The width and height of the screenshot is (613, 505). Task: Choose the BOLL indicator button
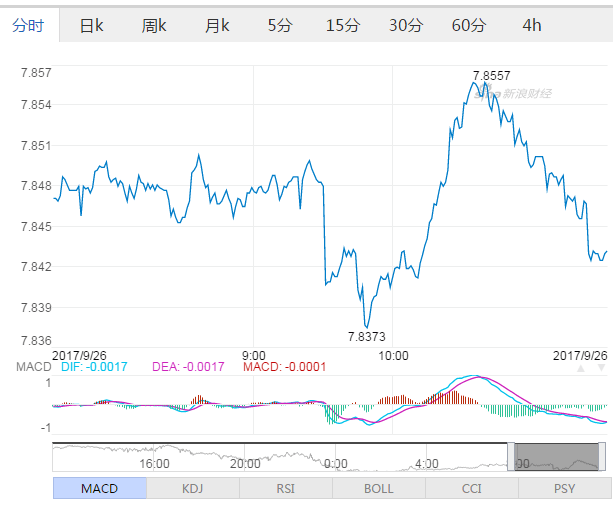tap(378, 488)
